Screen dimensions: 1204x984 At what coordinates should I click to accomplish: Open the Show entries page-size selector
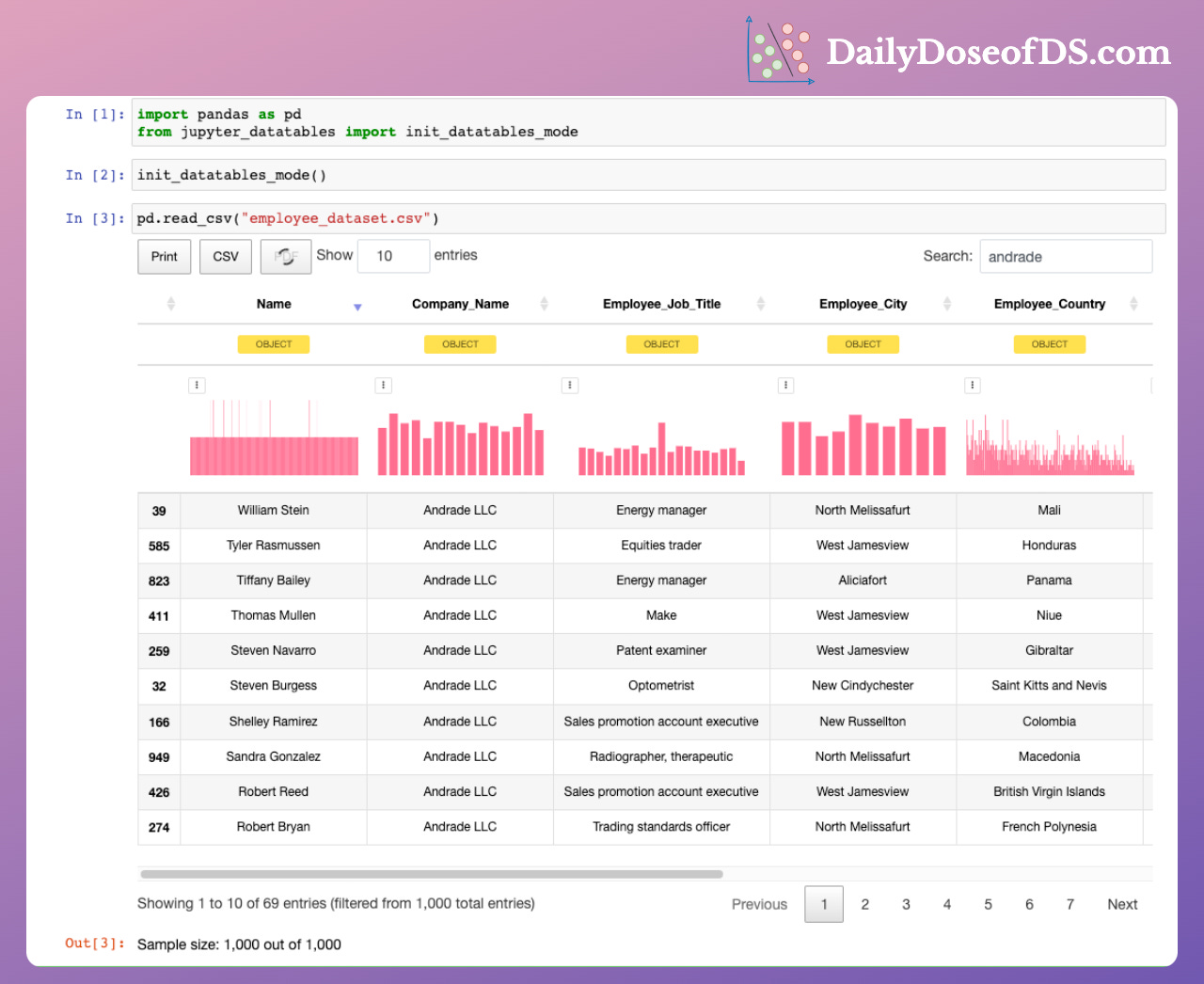point(393,256)
